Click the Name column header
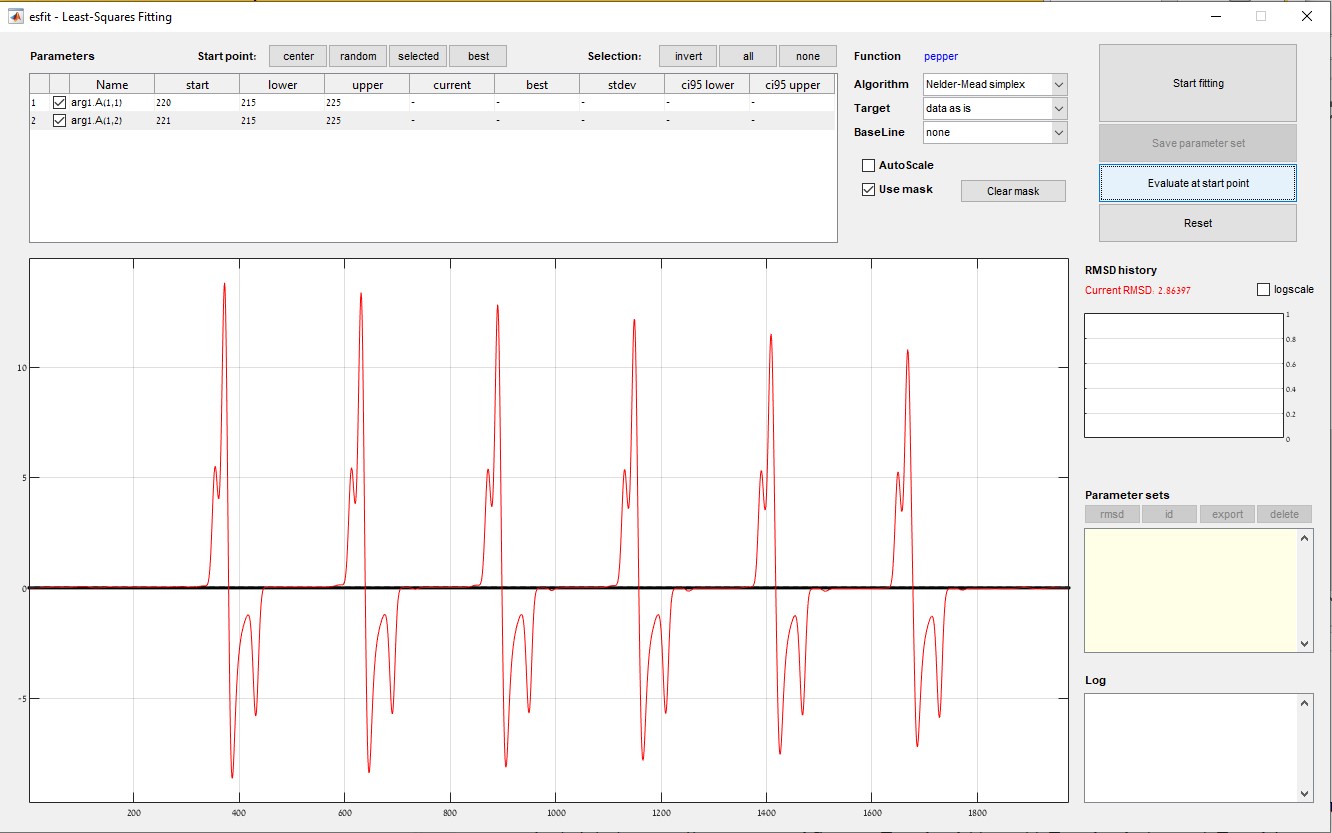Image resolution: width=1332 pixels, height=833 pixels. click(x=112, y=85)
